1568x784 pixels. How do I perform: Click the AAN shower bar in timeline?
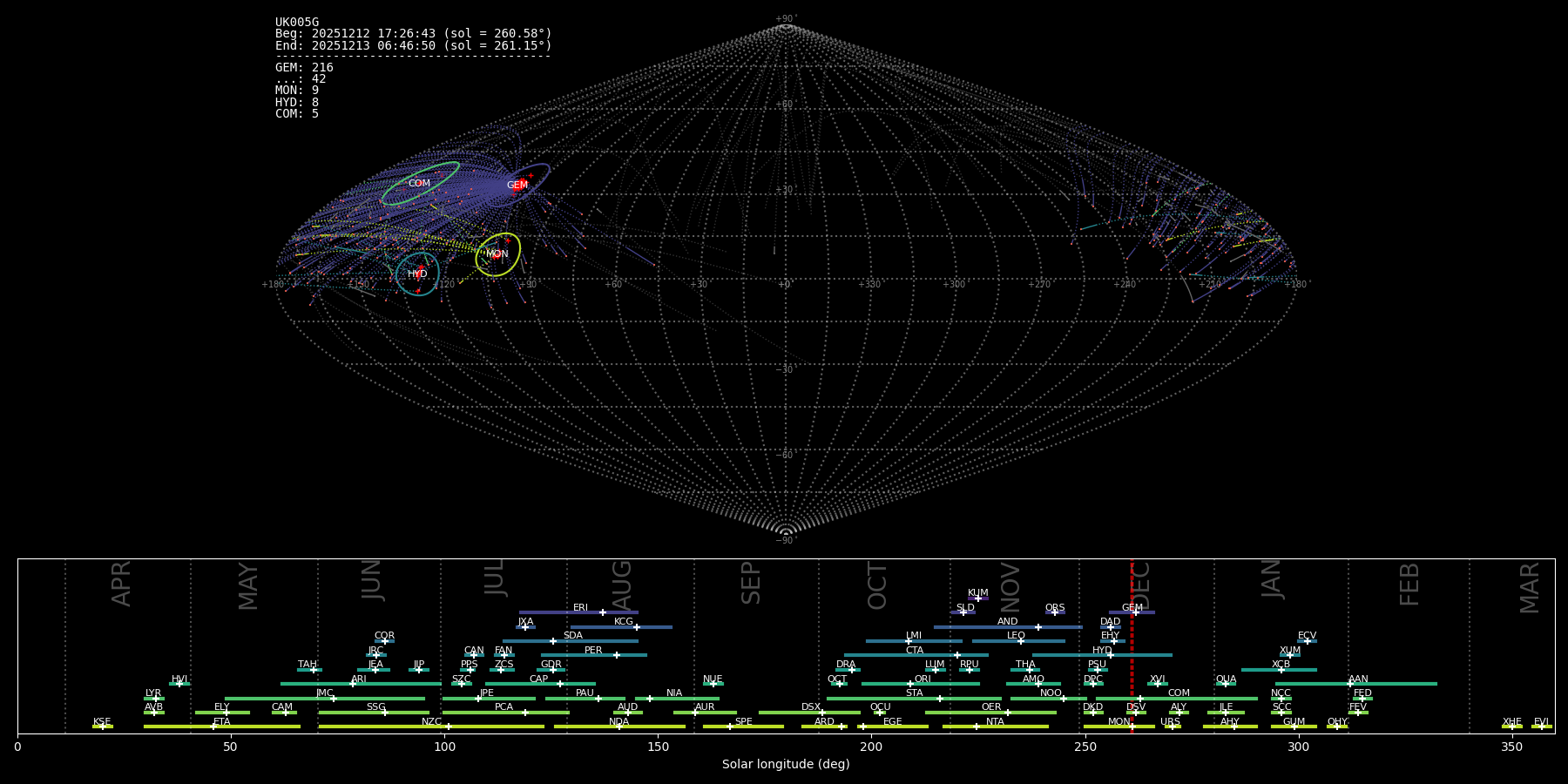[1394, 684]
